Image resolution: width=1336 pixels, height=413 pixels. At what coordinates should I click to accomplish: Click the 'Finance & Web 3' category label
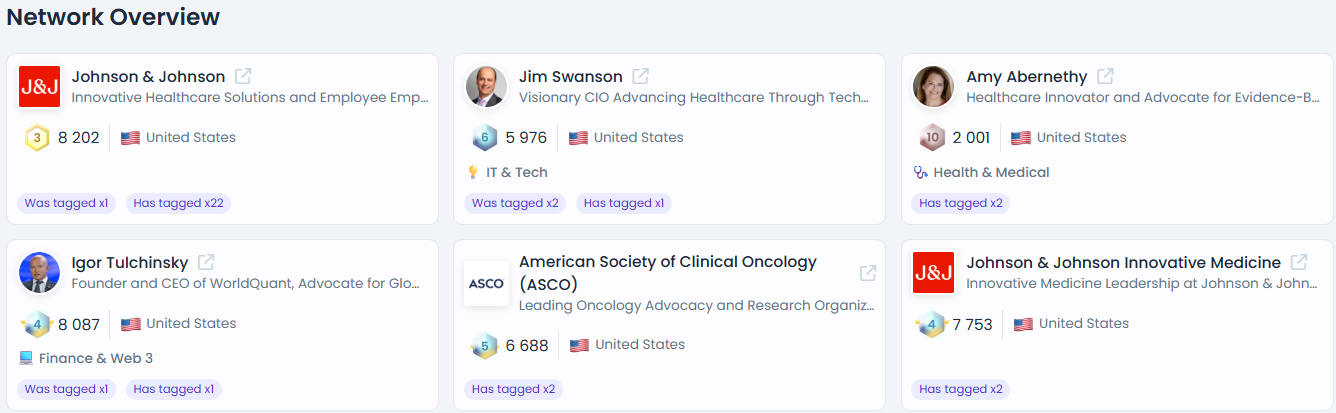96,358
